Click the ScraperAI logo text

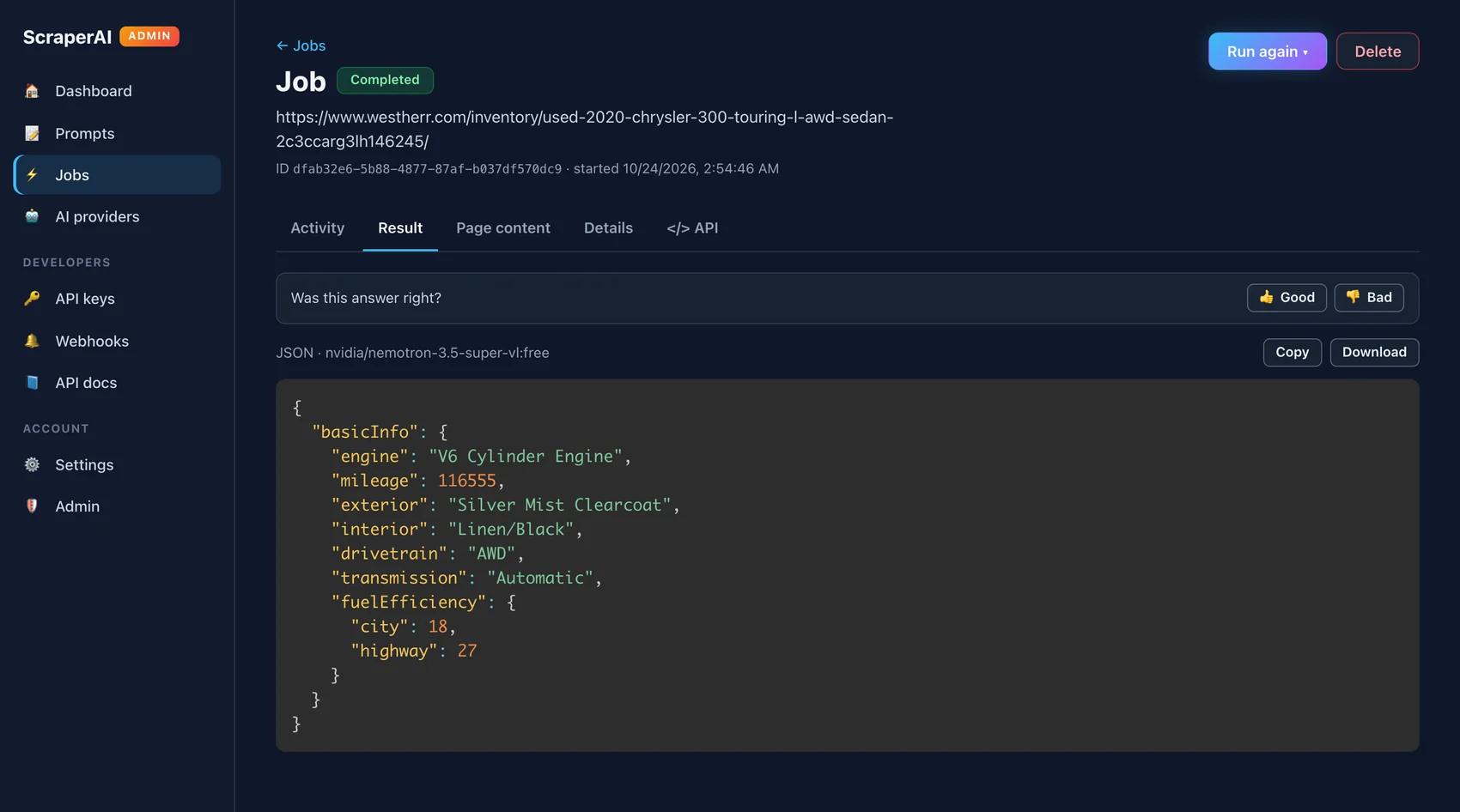(67, 37)
